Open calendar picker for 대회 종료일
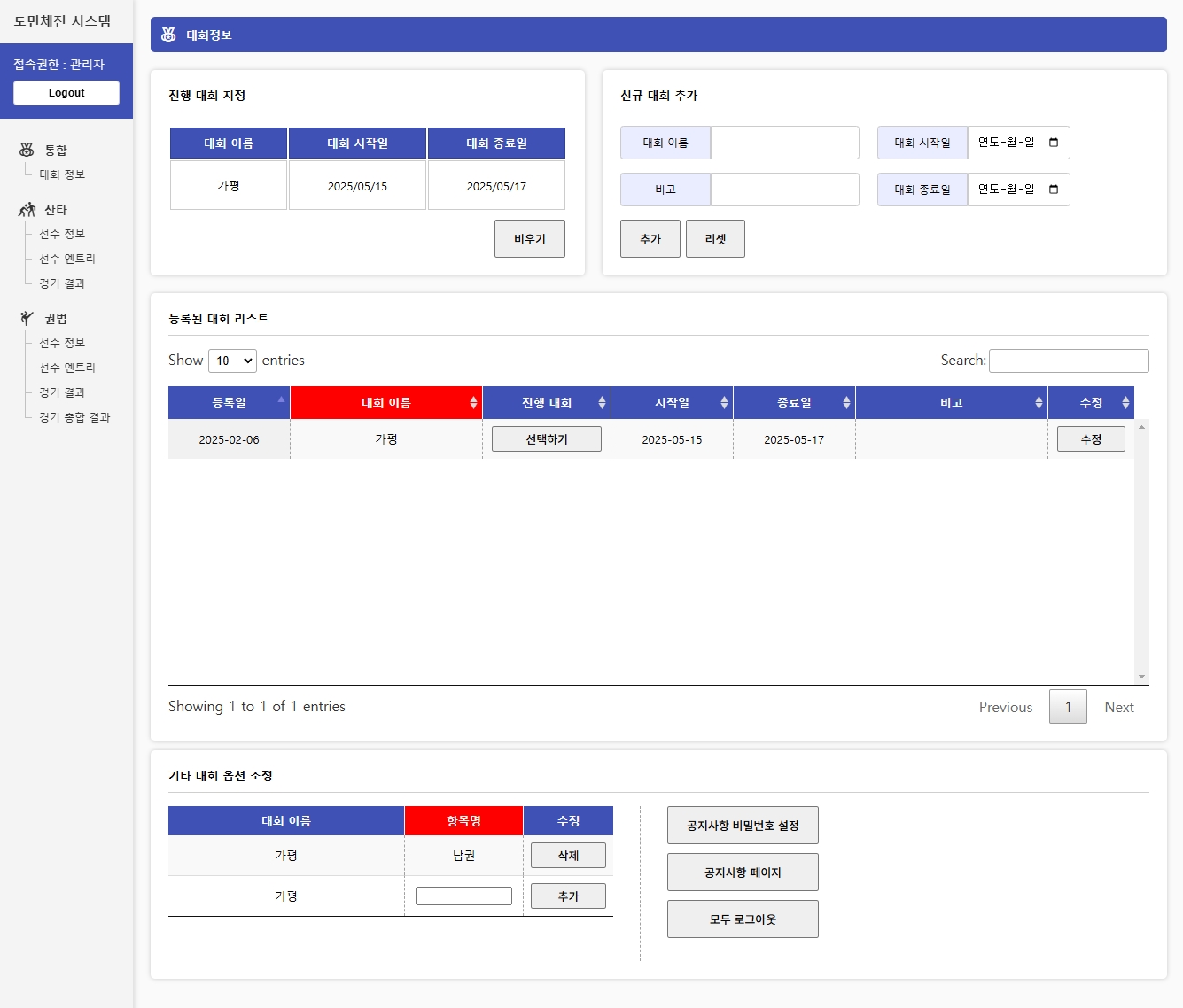Image resolution: width=1183 pixels, height=1008 pixels. point(1053,190)
